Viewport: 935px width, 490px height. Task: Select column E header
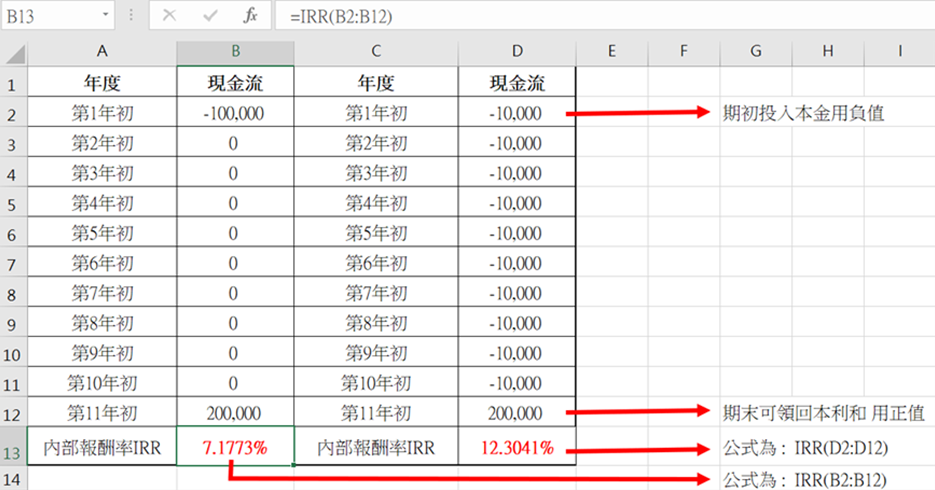(612, 52)
